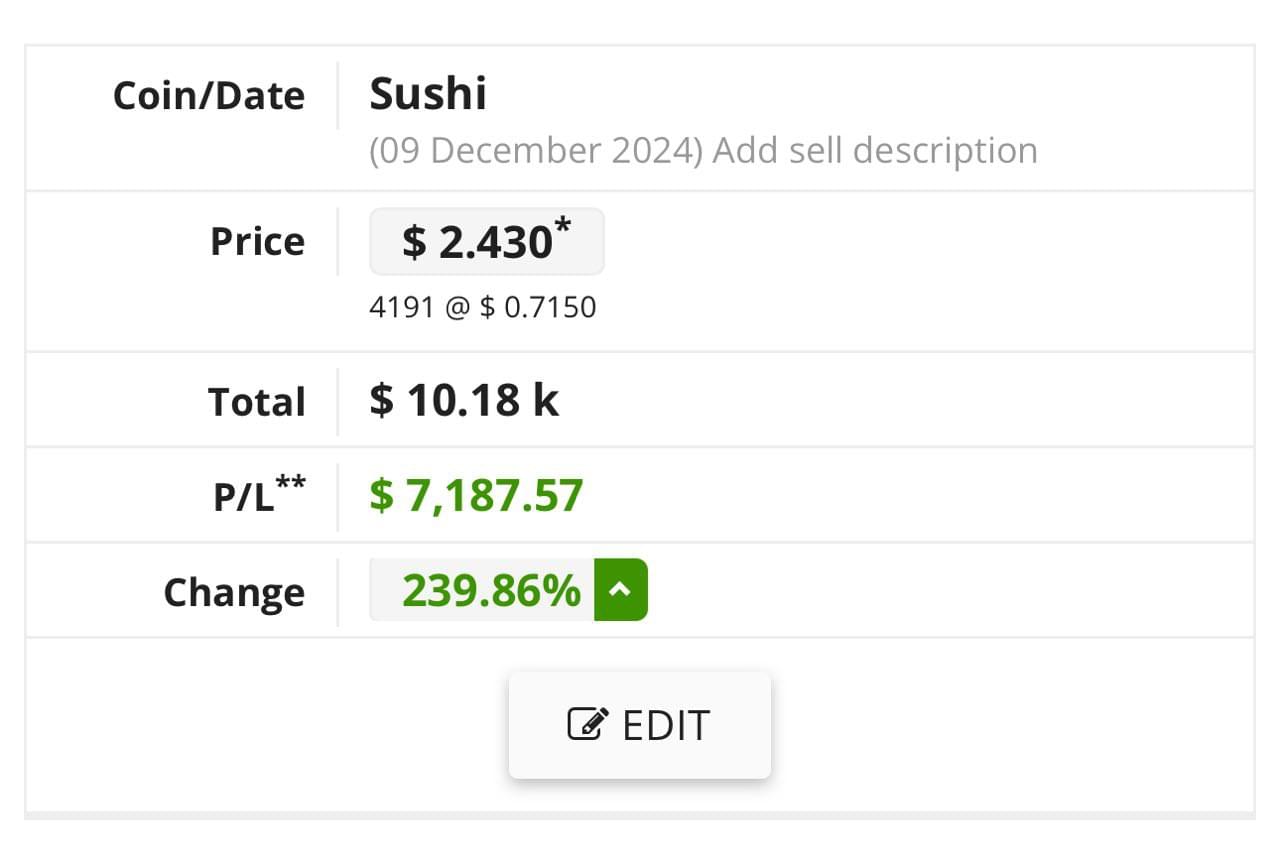Open the Add sell description link
This screenshot has width=1280, height=864.
(875, 151)
